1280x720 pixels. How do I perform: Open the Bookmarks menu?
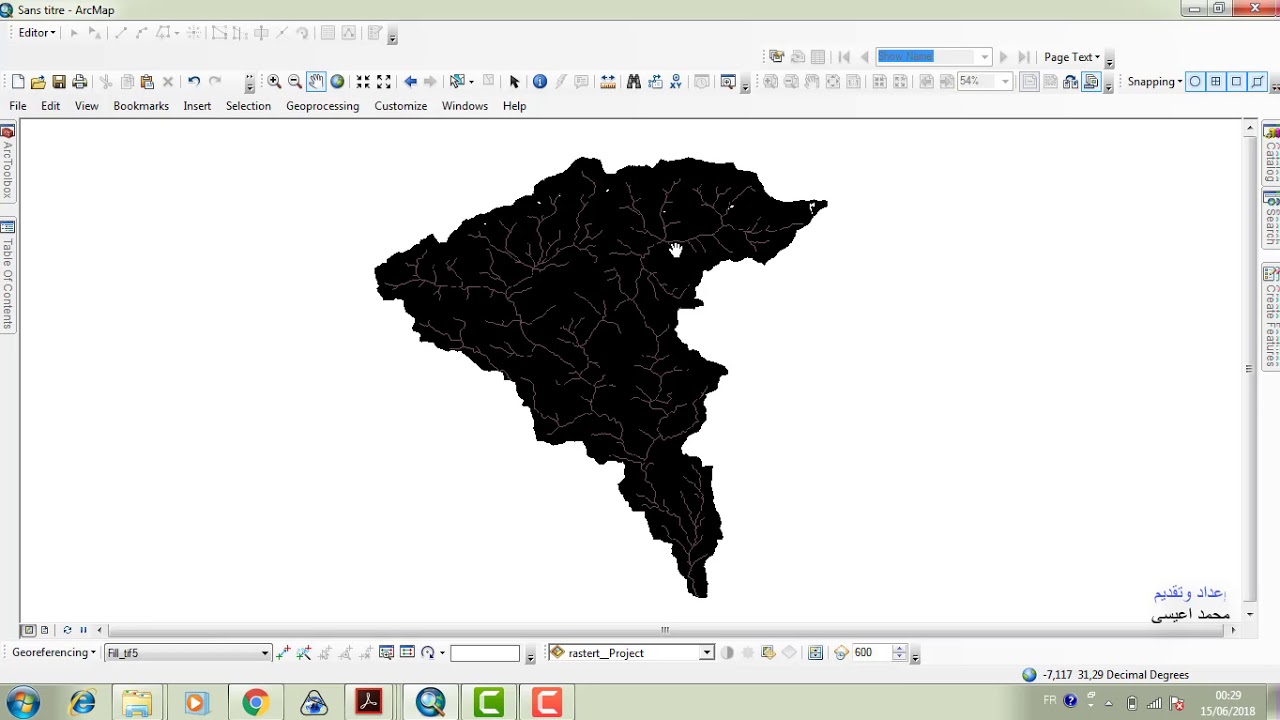click(x=141, y=106)
